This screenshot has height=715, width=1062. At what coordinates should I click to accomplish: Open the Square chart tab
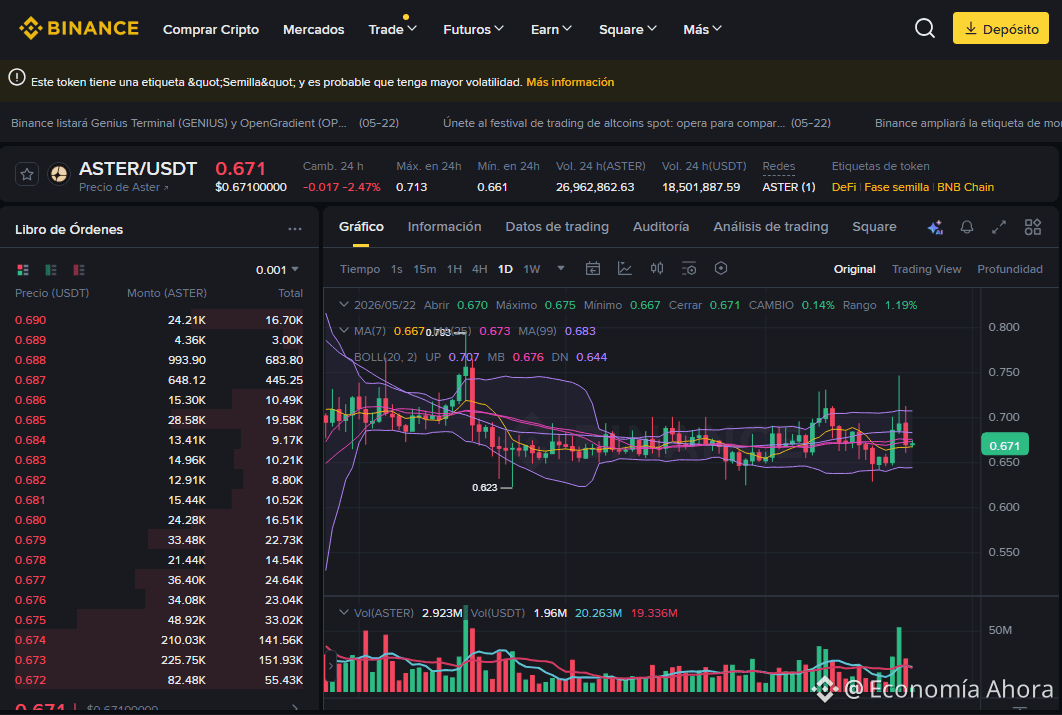tap(874, 227)
